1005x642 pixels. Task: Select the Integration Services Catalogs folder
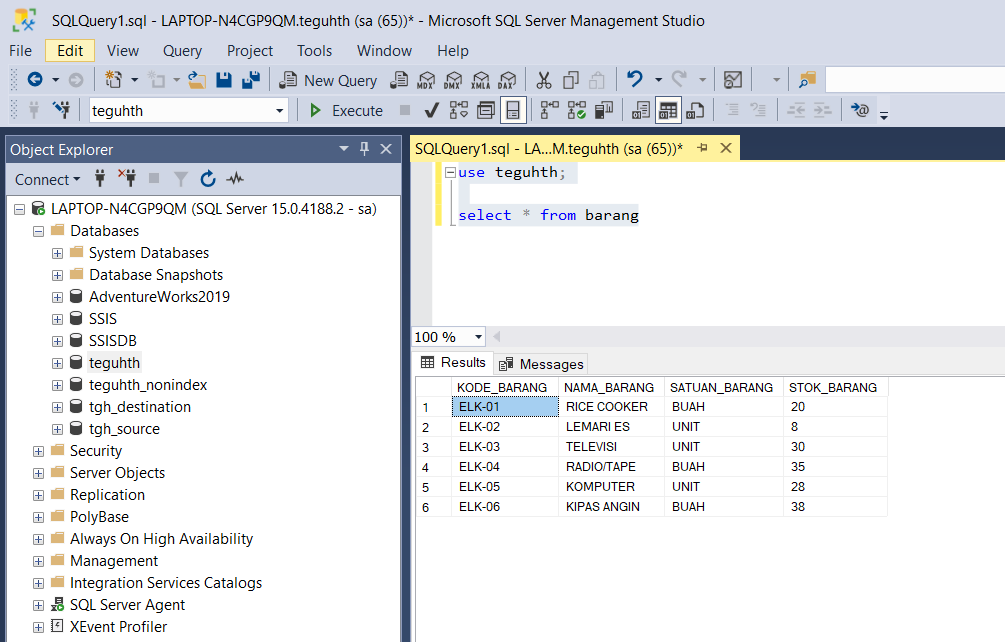click(x=166, y=582)
